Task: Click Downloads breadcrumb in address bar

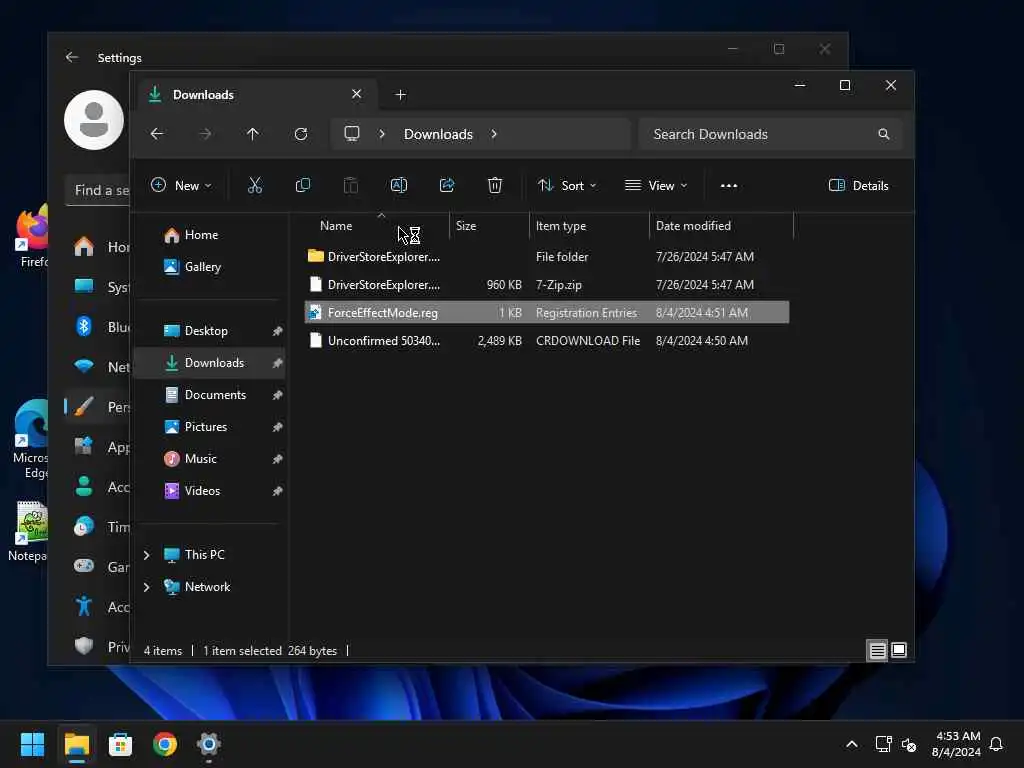Action: [x=438, y=134]
